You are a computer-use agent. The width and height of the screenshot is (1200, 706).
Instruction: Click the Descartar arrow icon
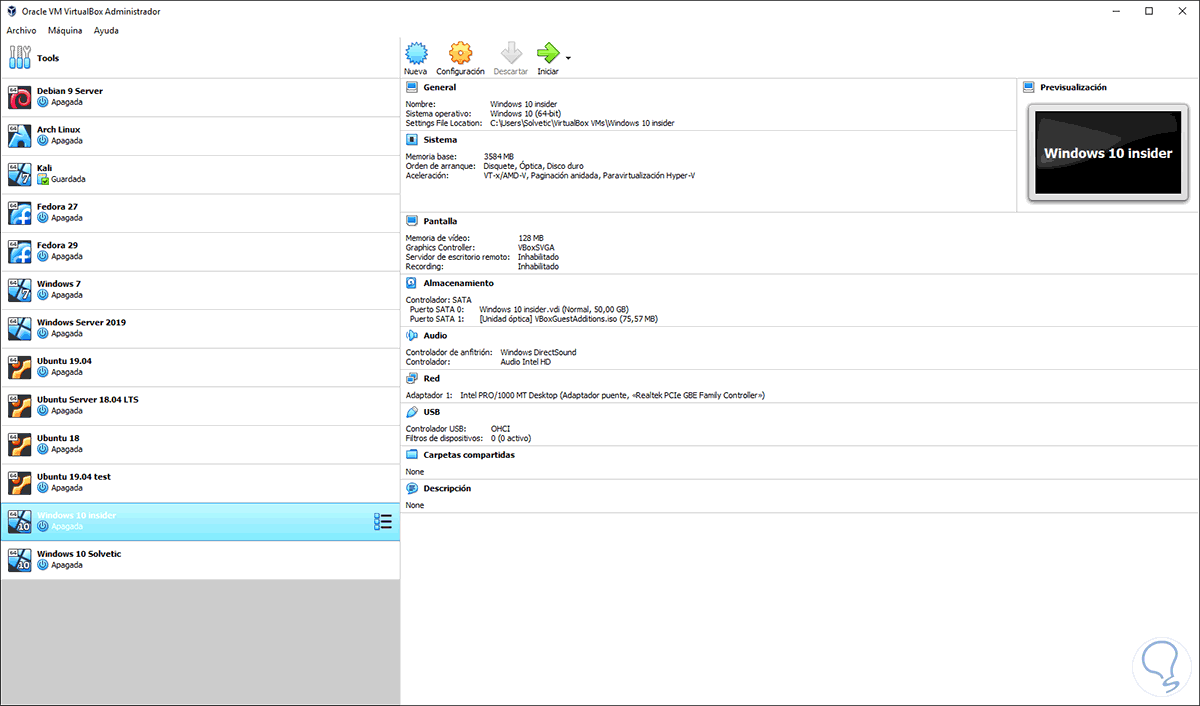click(x=511, y=53)
